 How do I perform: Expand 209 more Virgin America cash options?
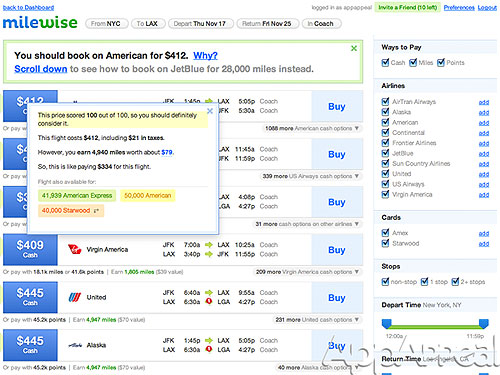tap(307, 272)
